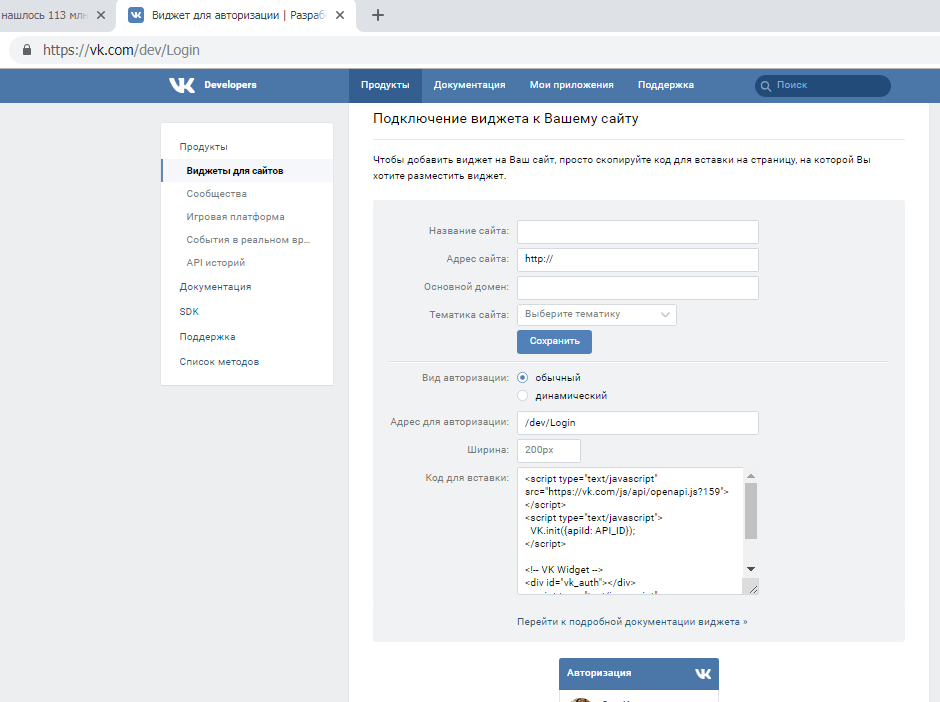Image resolution: width=940 pixels, height=702 pixels.
Task: Click the scroll-up arrow of the code textarea
Action: pos(751,476)
